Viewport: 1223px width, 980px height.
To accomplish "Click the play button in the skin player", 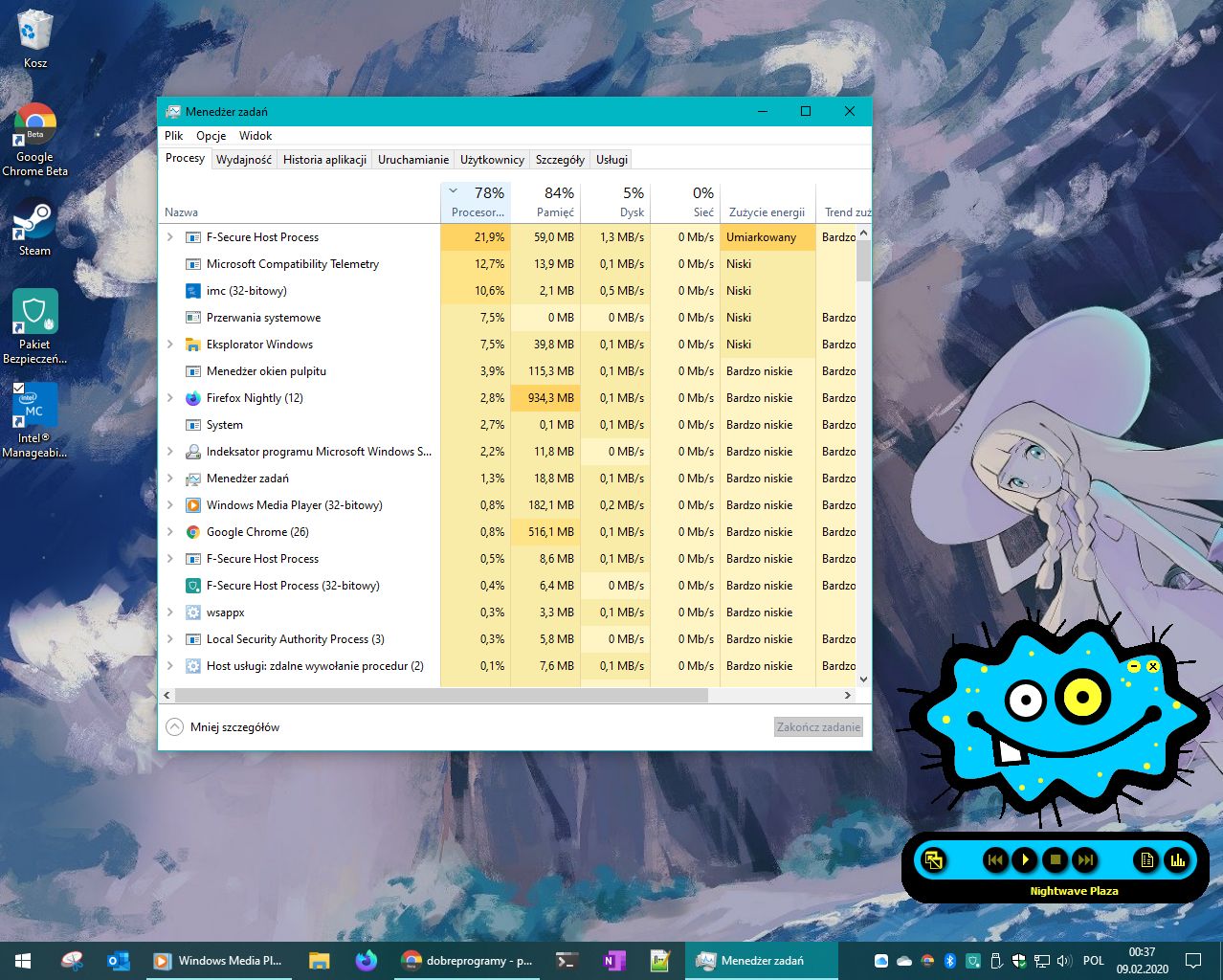I will [1025, 859].
